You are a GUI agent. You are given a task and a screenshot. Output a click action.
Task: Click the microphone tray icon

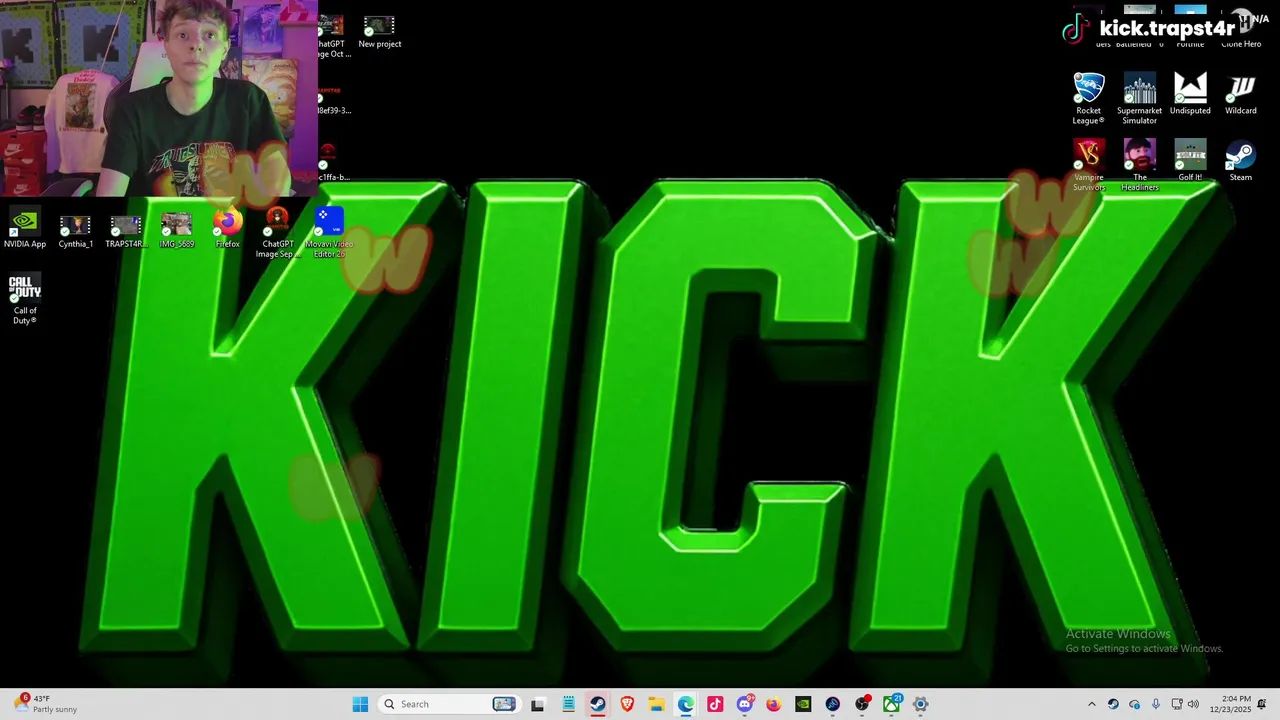(1156, 704)
